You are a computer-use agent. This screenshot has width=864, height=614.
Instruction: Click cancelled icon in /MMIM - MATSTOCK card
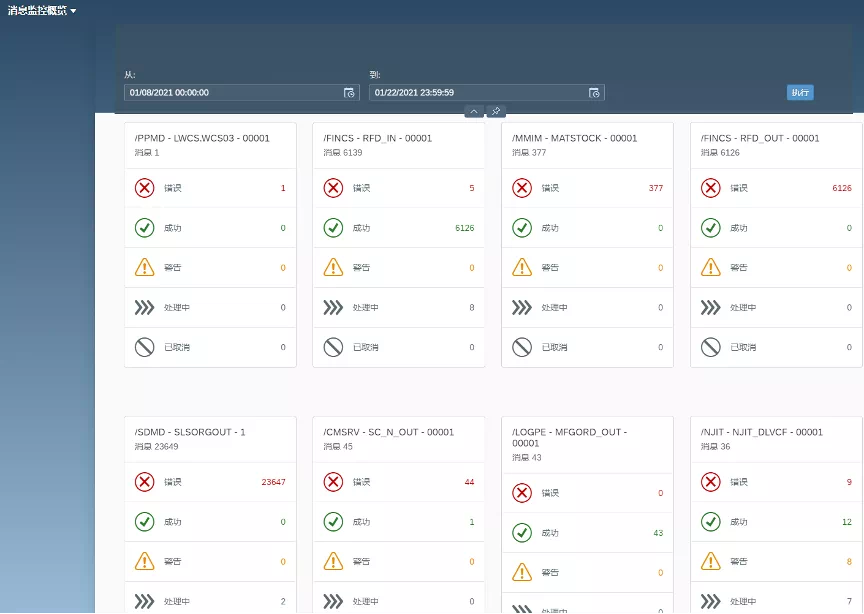(522, 347)
